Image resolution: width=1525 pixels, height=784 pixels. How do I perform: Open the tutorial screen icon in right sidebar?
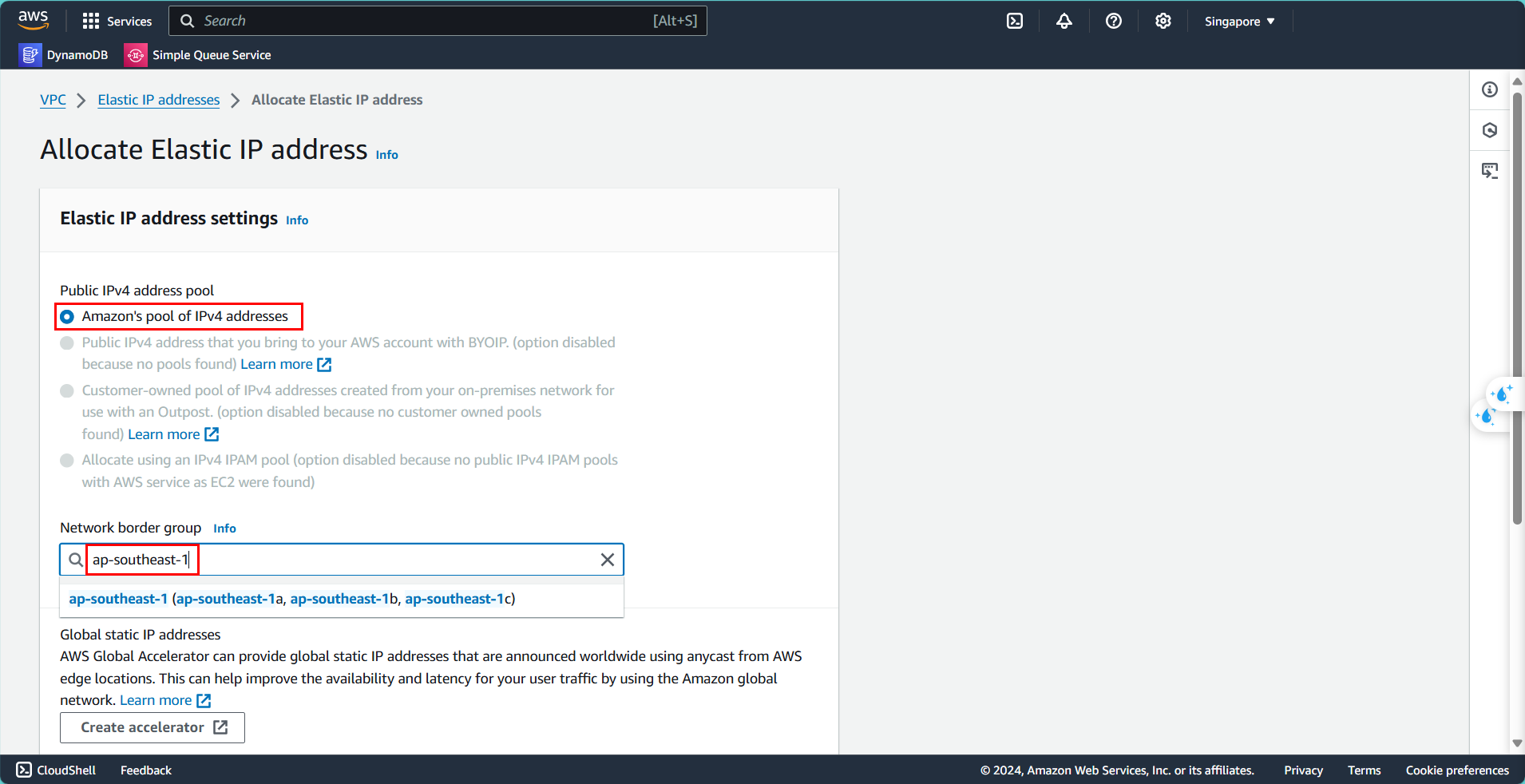(1490, 171)
